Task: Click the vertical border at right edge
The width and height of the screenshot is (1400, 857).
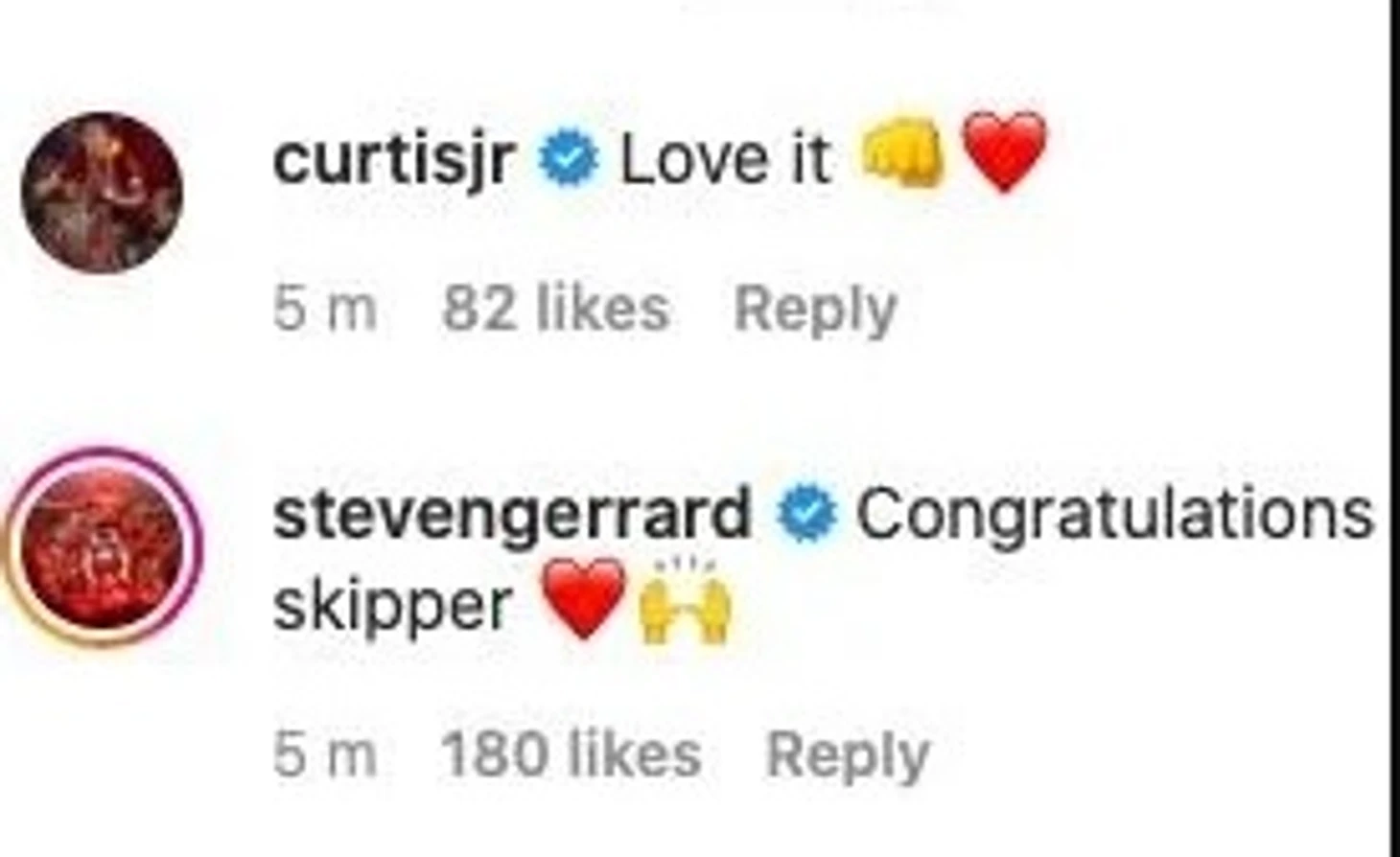Action: (x=1394, y=428)
